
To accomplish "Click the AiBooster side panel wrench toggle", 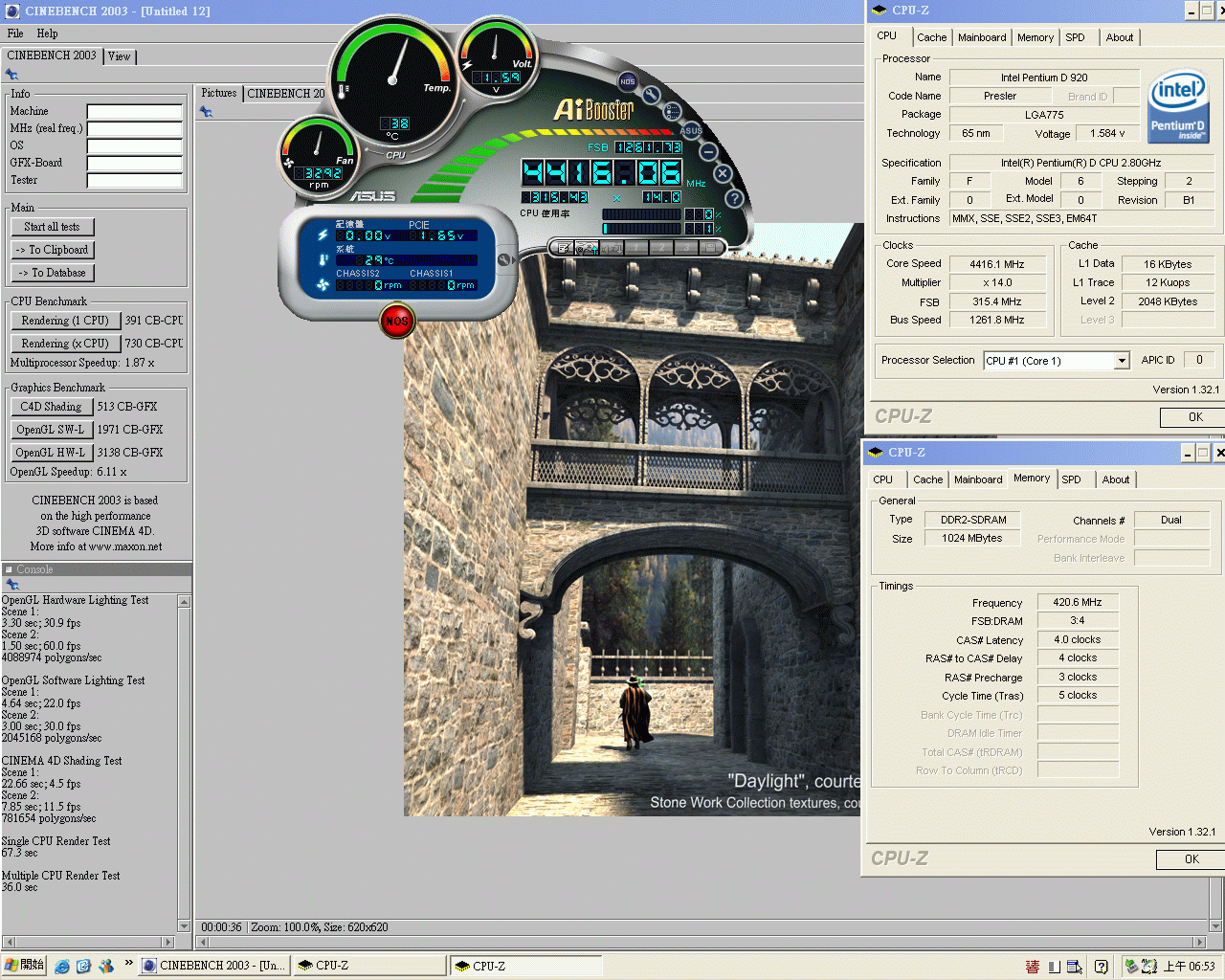I will (x=505, y=259).
